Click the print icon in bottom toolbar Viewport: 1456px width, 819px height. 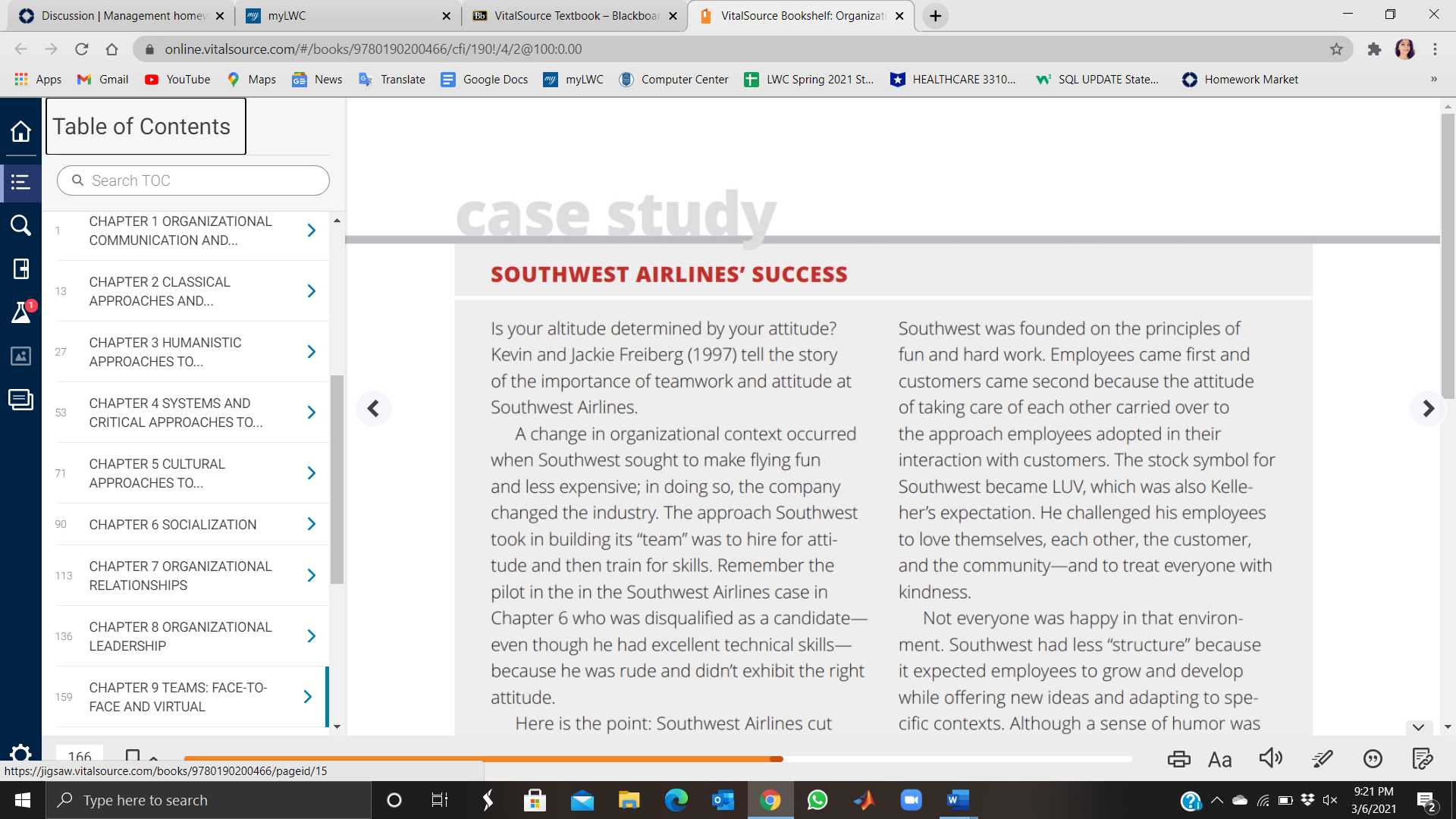click(x=1178, y=759)
